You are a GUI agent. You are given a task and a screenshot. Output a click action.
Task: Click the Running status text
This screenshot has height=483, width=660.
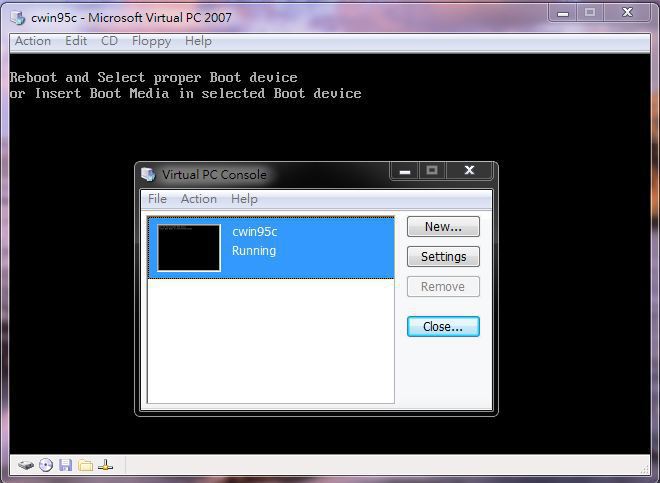tap(254, 251)
